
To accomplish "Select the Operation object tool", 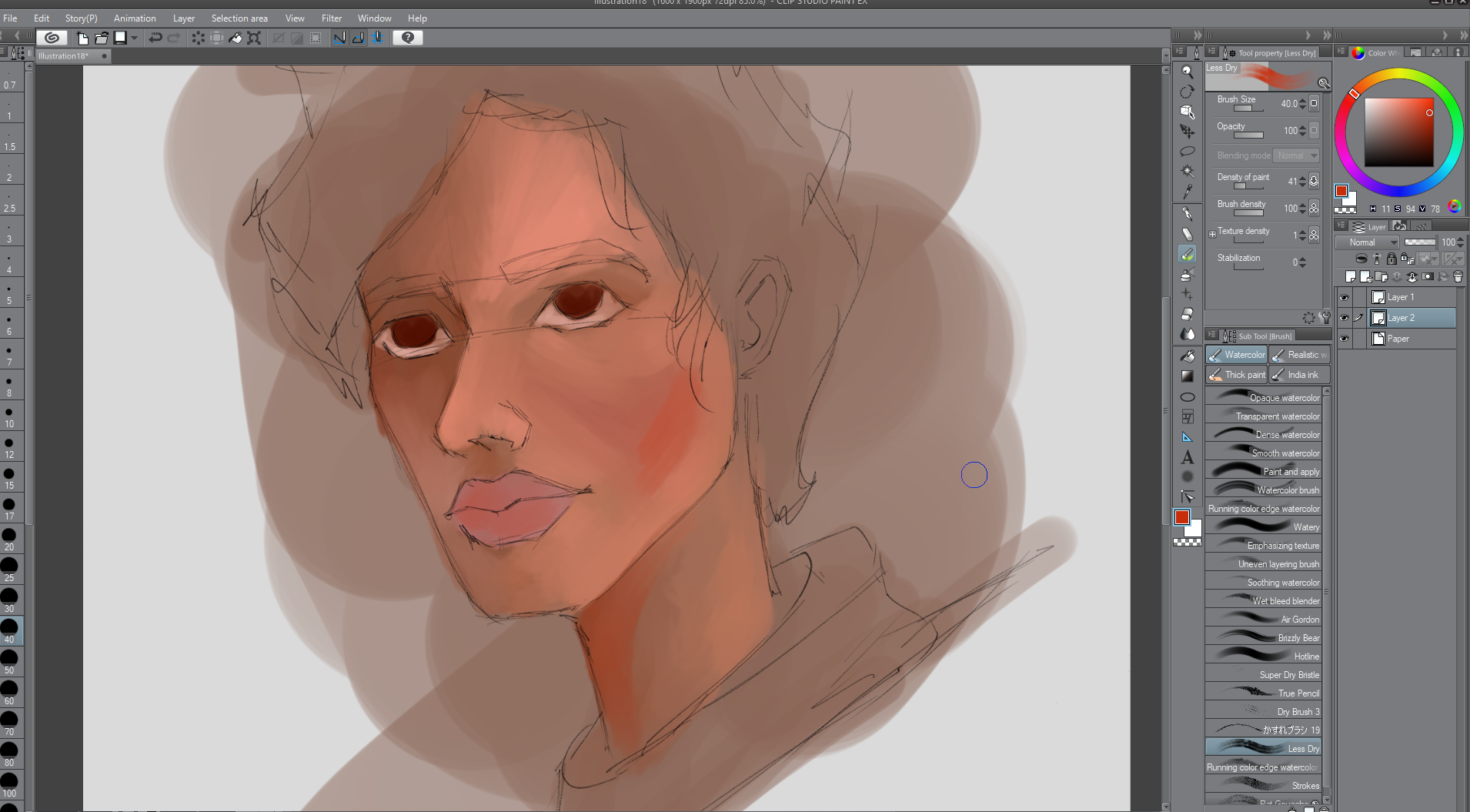I will (x=1188, y=112).
